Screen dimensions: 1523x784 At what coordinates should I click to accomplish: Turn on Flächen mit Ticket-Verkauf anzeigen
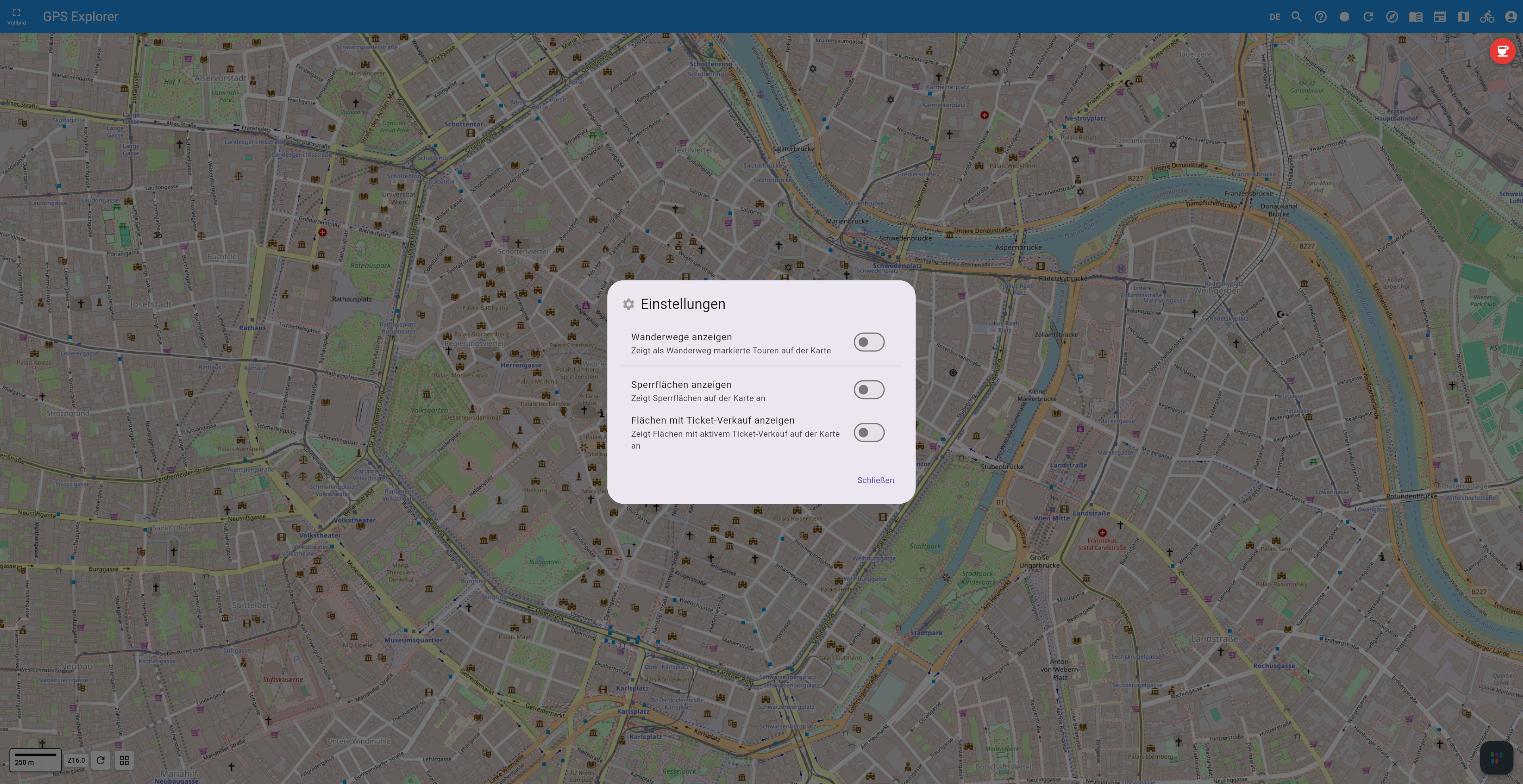869,432
